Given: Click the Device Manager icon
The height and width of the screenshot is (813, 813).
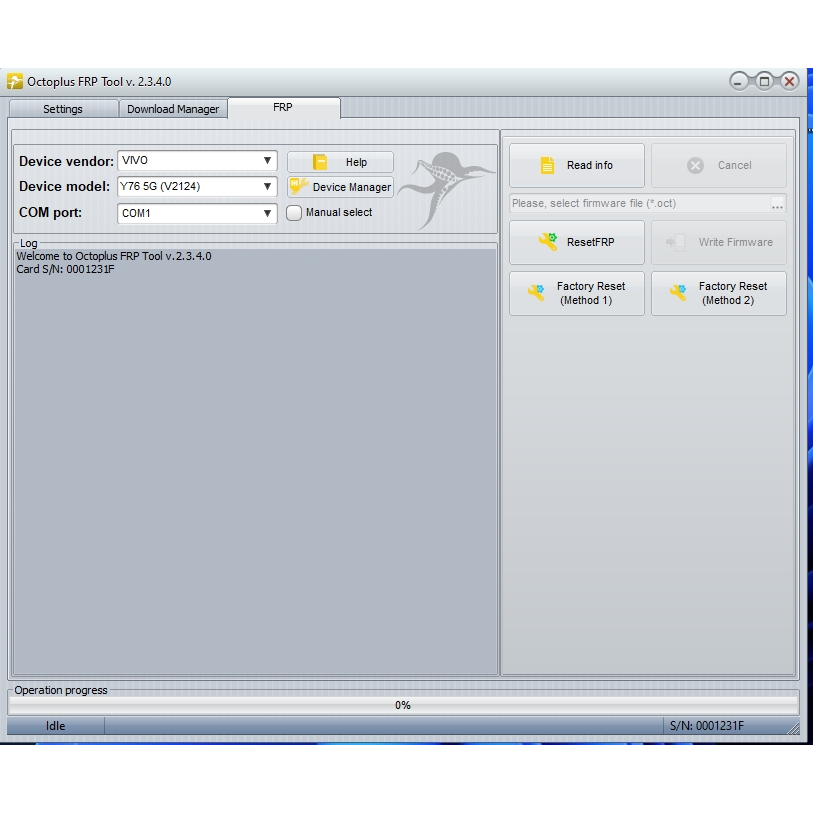Looking at the screenshot, I should (299, 187).
